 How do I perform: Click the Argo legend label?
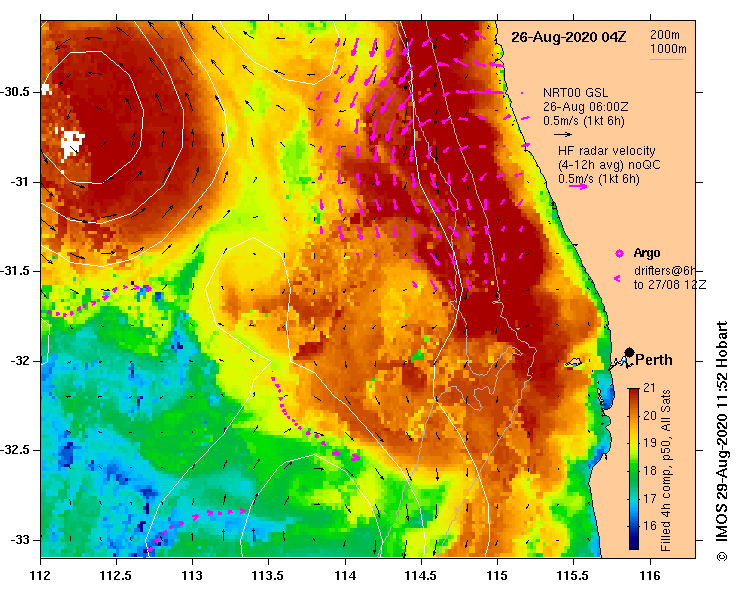pos(647,253)
